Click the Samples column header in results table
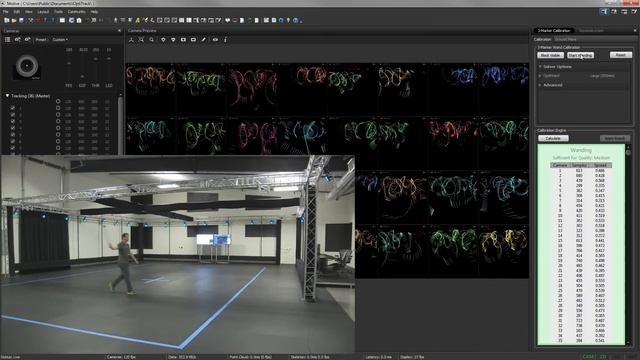 coord(580,165)
